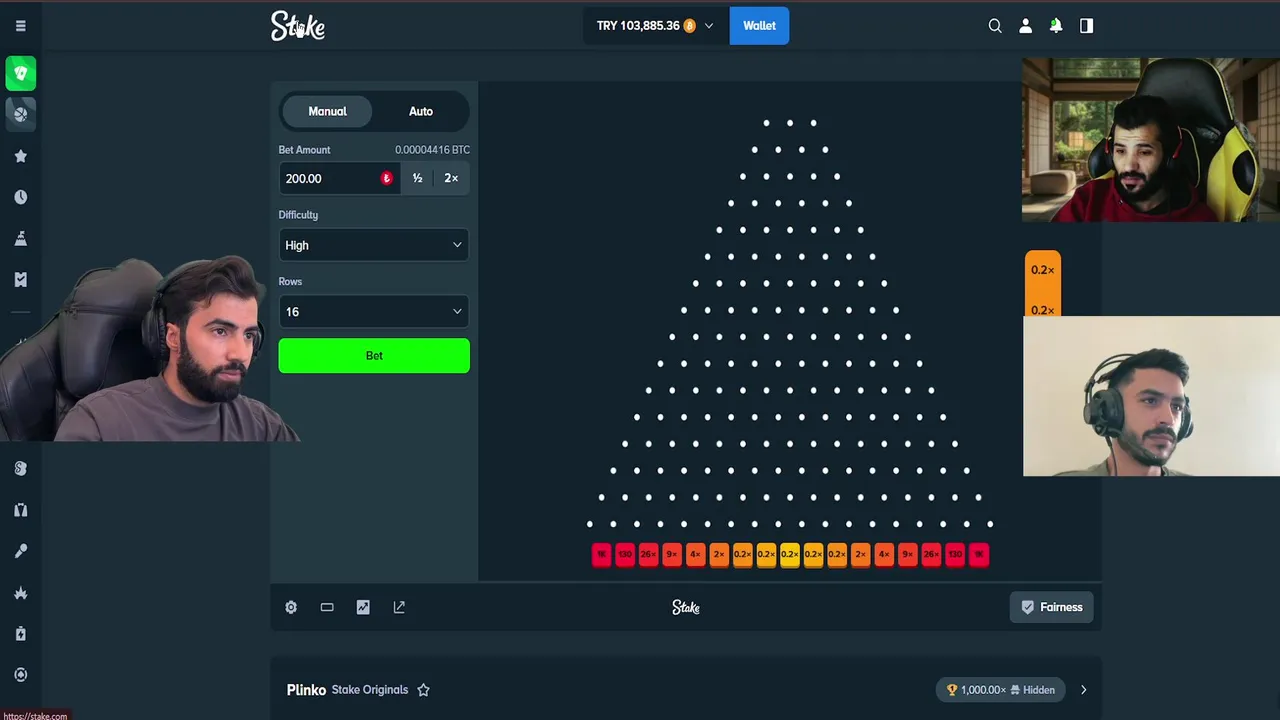The width and height of the screenshot is (1280, 720).
Task: Open live stats chart icon
Action: point(363,607)
